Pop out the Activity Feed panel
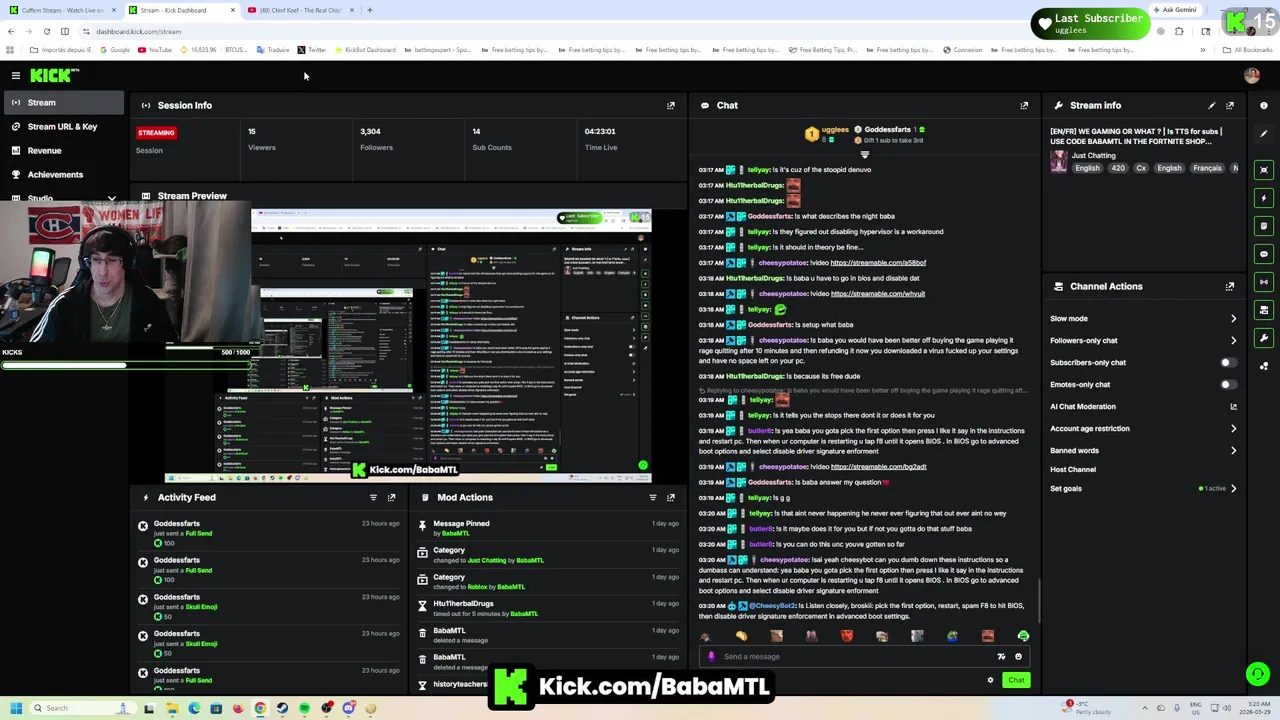Screen dimensions: 1280x720 (391, 497)
